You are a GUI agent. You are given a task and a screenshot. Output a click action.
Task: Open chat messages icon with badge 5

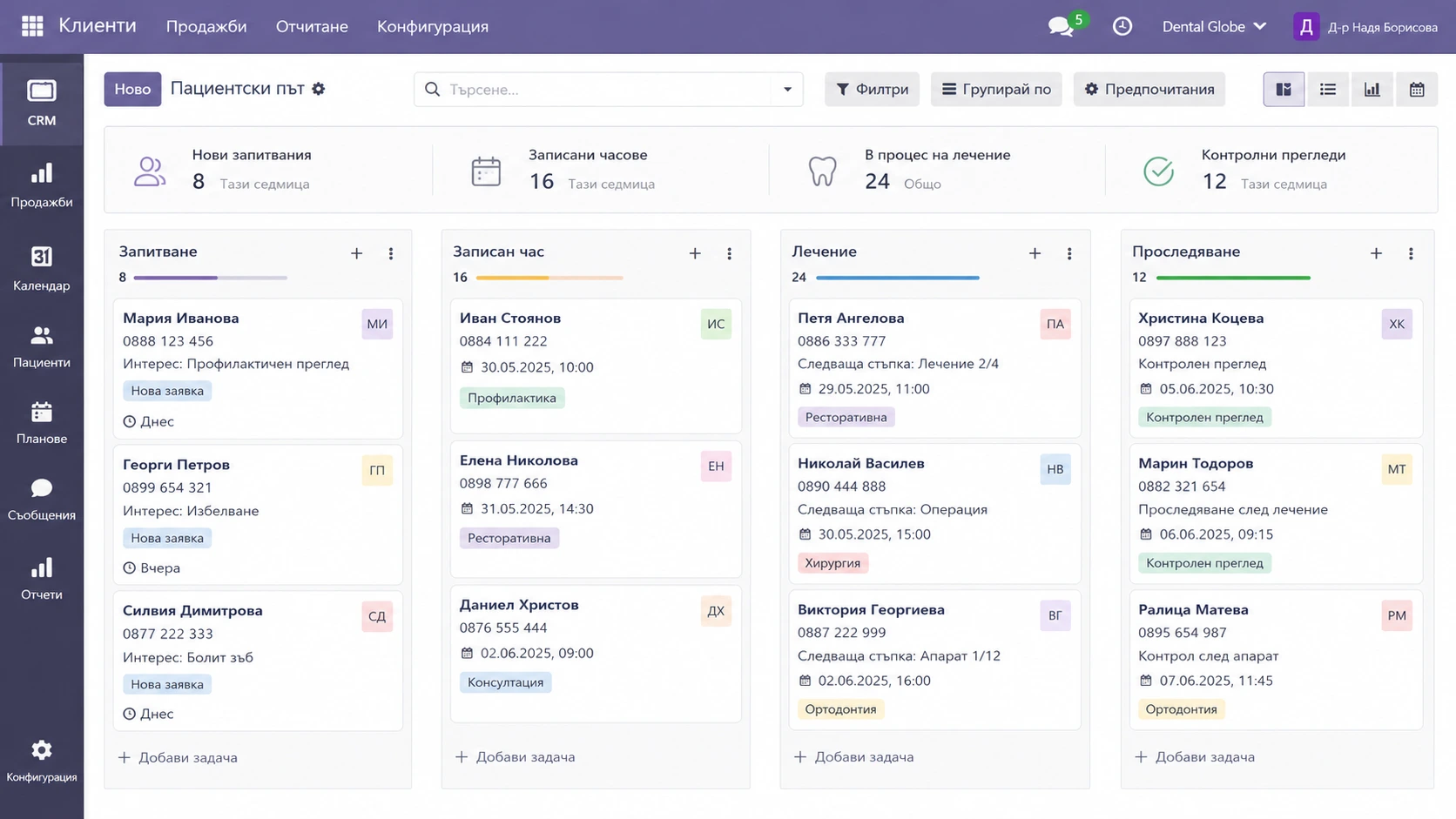1061,27
